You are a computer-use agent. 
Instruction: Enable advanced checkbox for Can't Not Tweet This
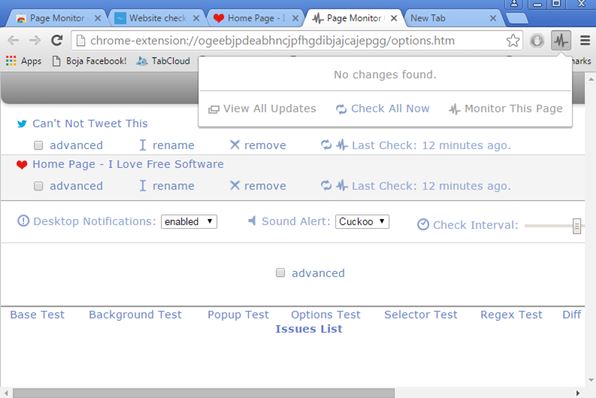[38, 145]
